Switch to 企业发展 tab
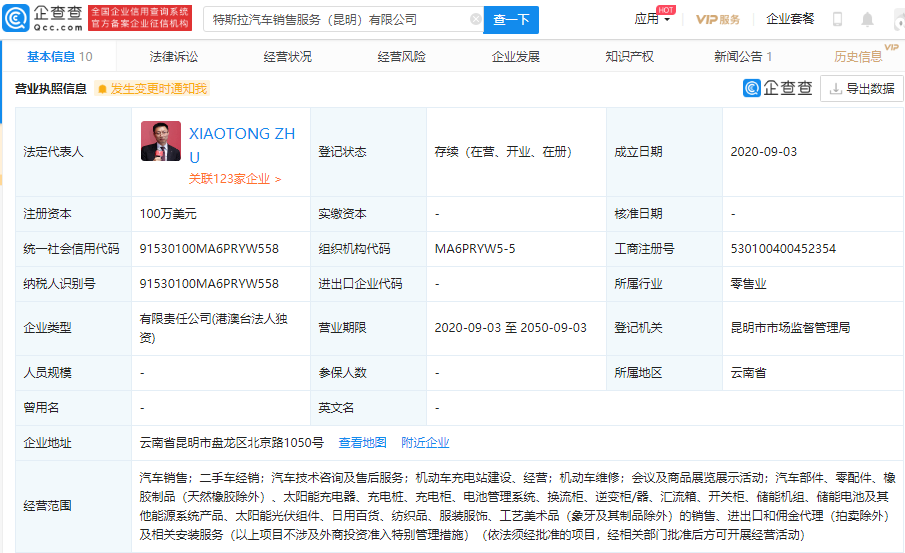This screenshot has width=905, height=553. coord(515,57)
